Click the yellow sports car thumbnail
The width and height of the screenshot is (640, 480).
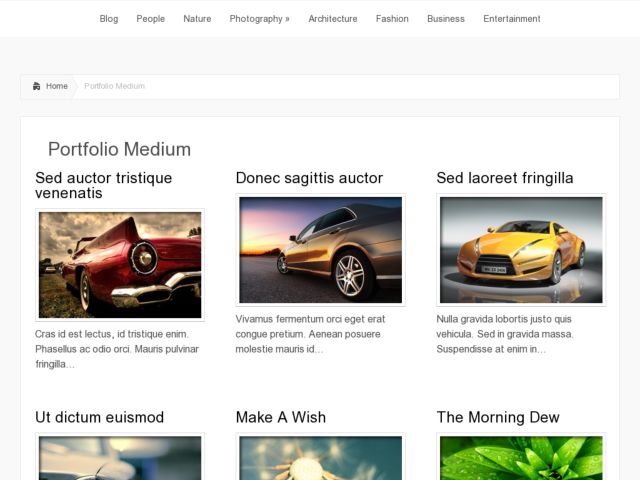coord(521,250)
